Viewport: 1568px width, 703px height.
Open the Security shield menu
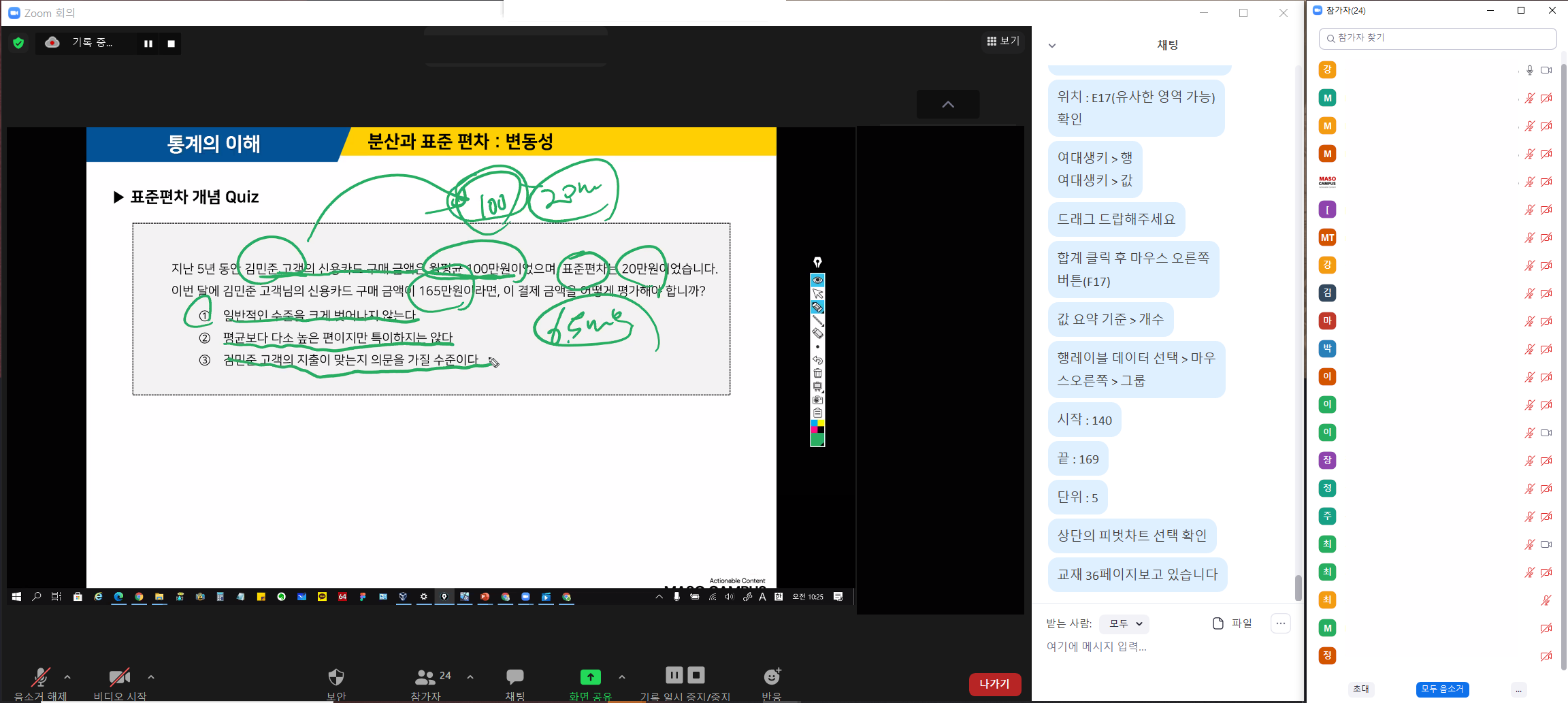tap(336, 677)
